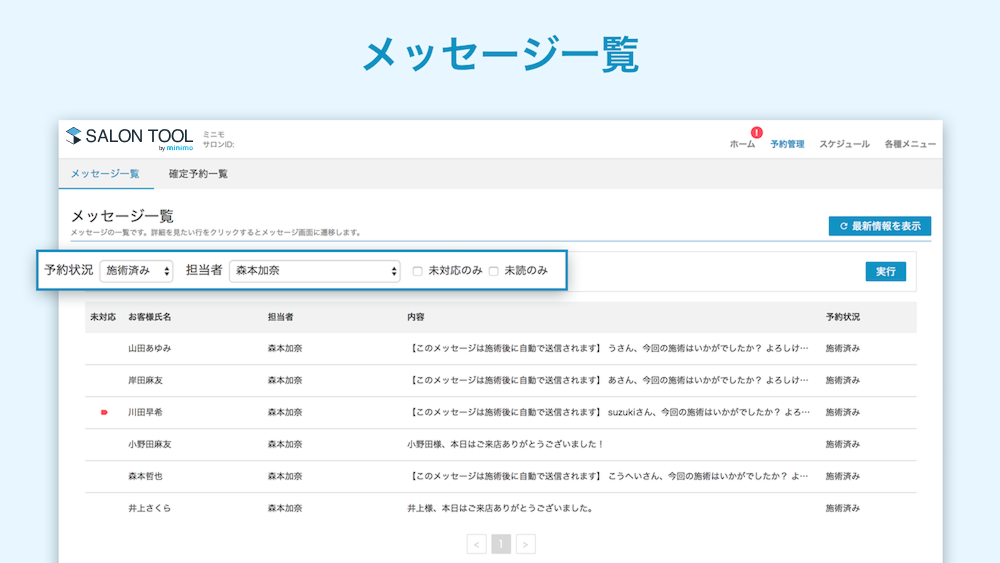Go to the next page arrow
The height and width of the screenshot is (563, 1000).
click(526, 544)
